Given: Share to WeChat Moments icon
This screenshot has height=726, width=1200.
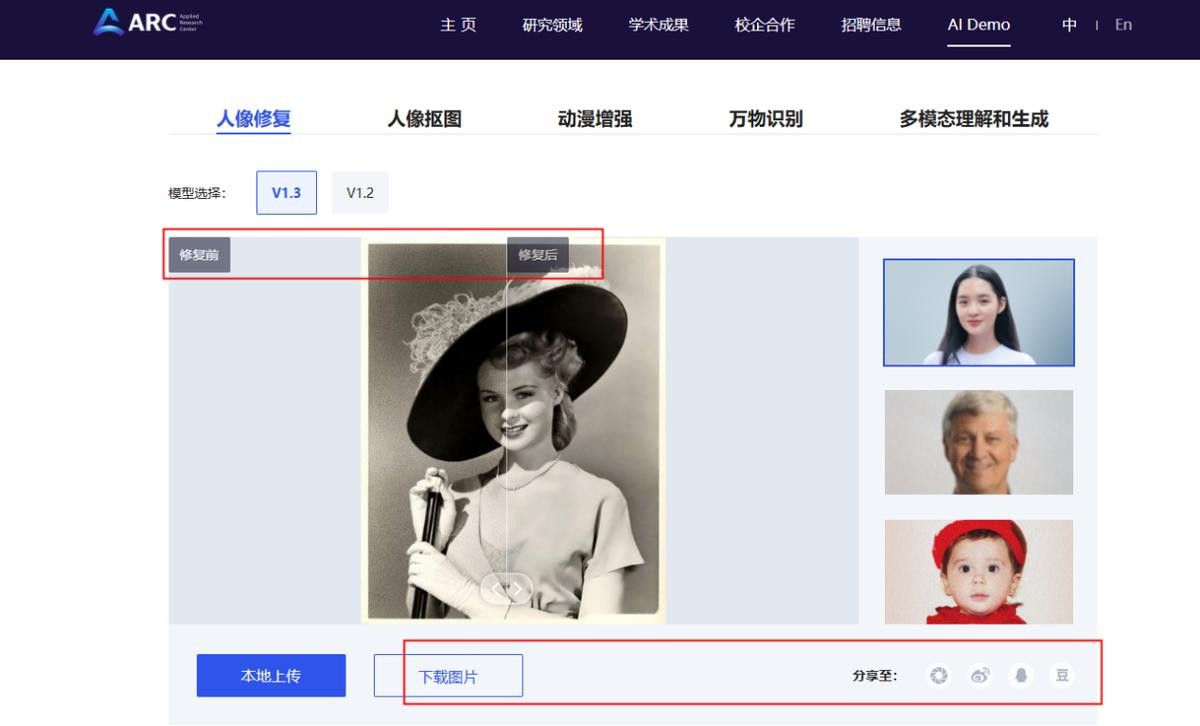Looking at the screenshot, I should click(x=937, y=676).
